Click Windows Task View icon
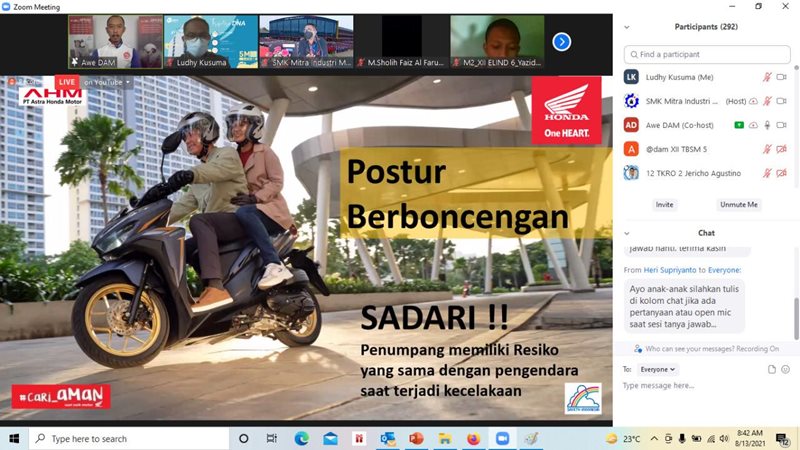 271,438
